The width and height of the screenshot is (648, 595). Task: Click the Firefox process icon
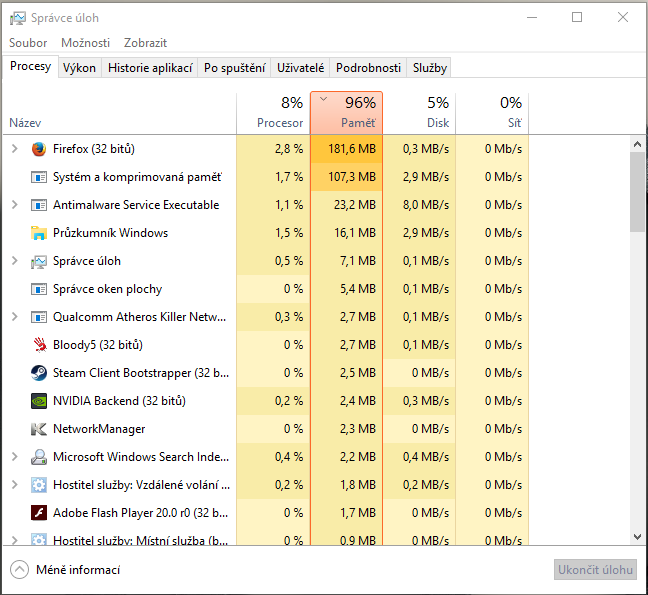click(x=39, y=149)
